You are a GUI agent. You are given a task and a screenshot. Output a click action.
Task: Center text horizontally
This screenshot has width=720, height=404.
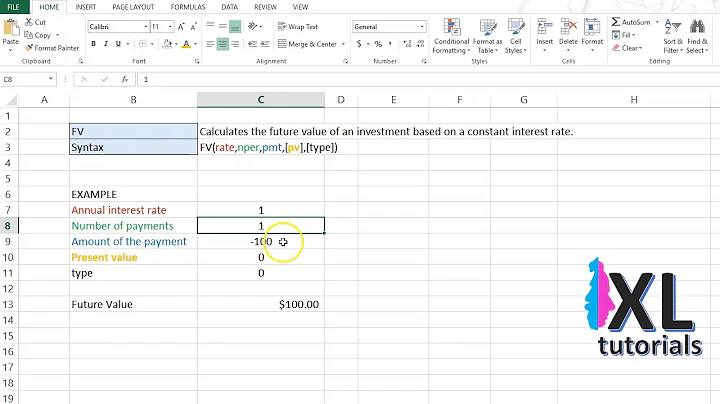pyautogui.click(x=223, y=44)
